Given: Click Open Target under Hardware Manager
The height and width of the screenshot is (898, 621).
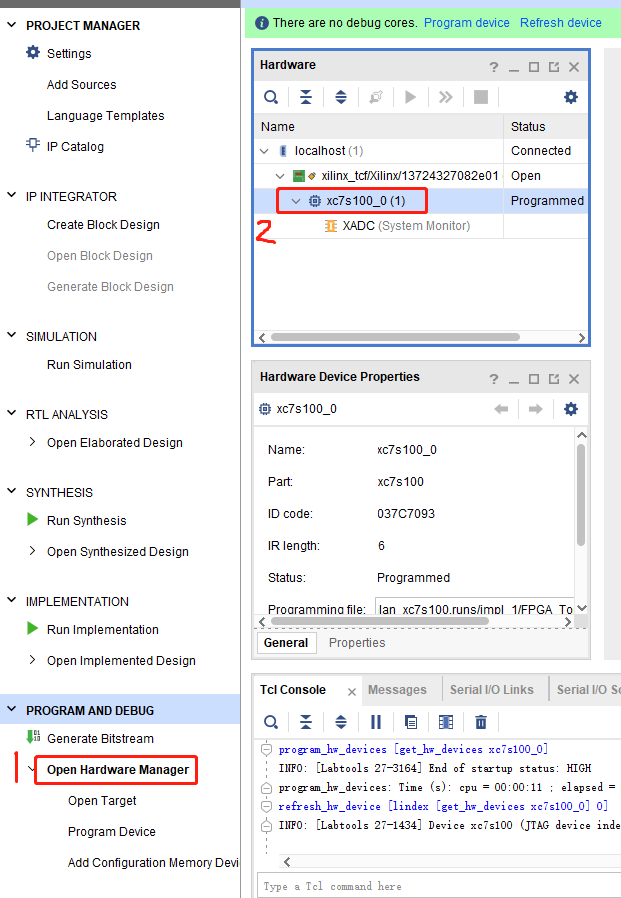Looking at the screenshot, I should [x=102, y=800].
